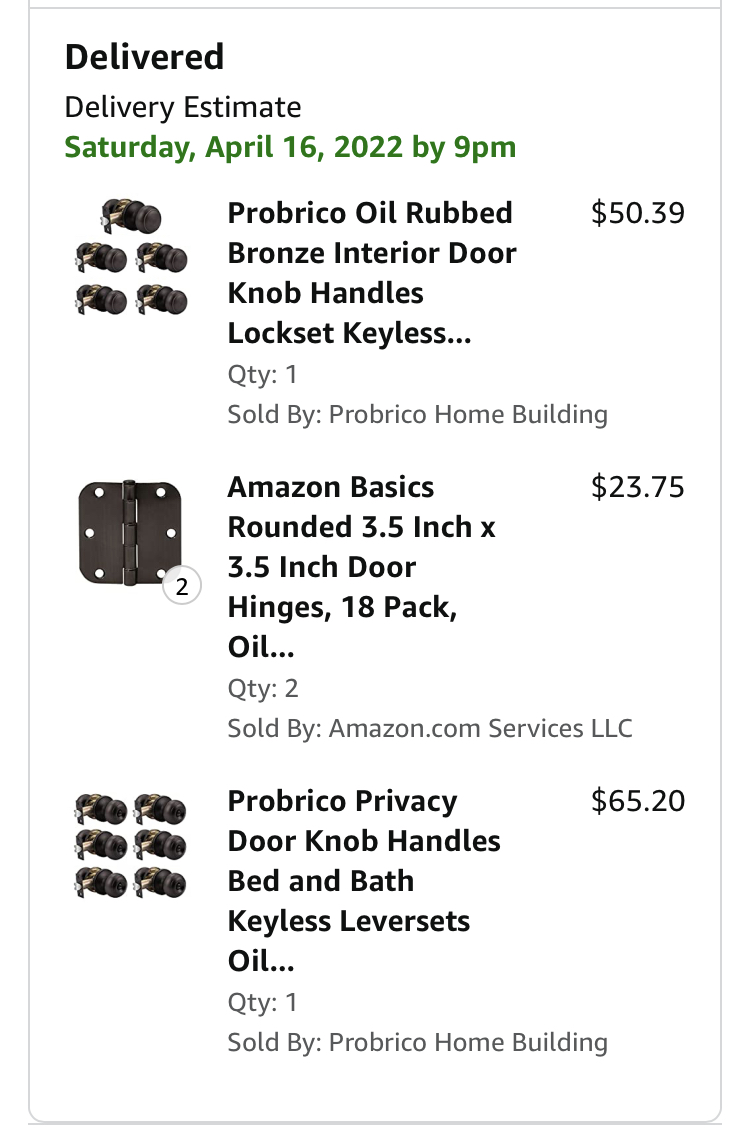Viewport: 750px width, 1131px height.
Task: Open the Probrico Privacy door knobs product image
Action: coord(130,845)
